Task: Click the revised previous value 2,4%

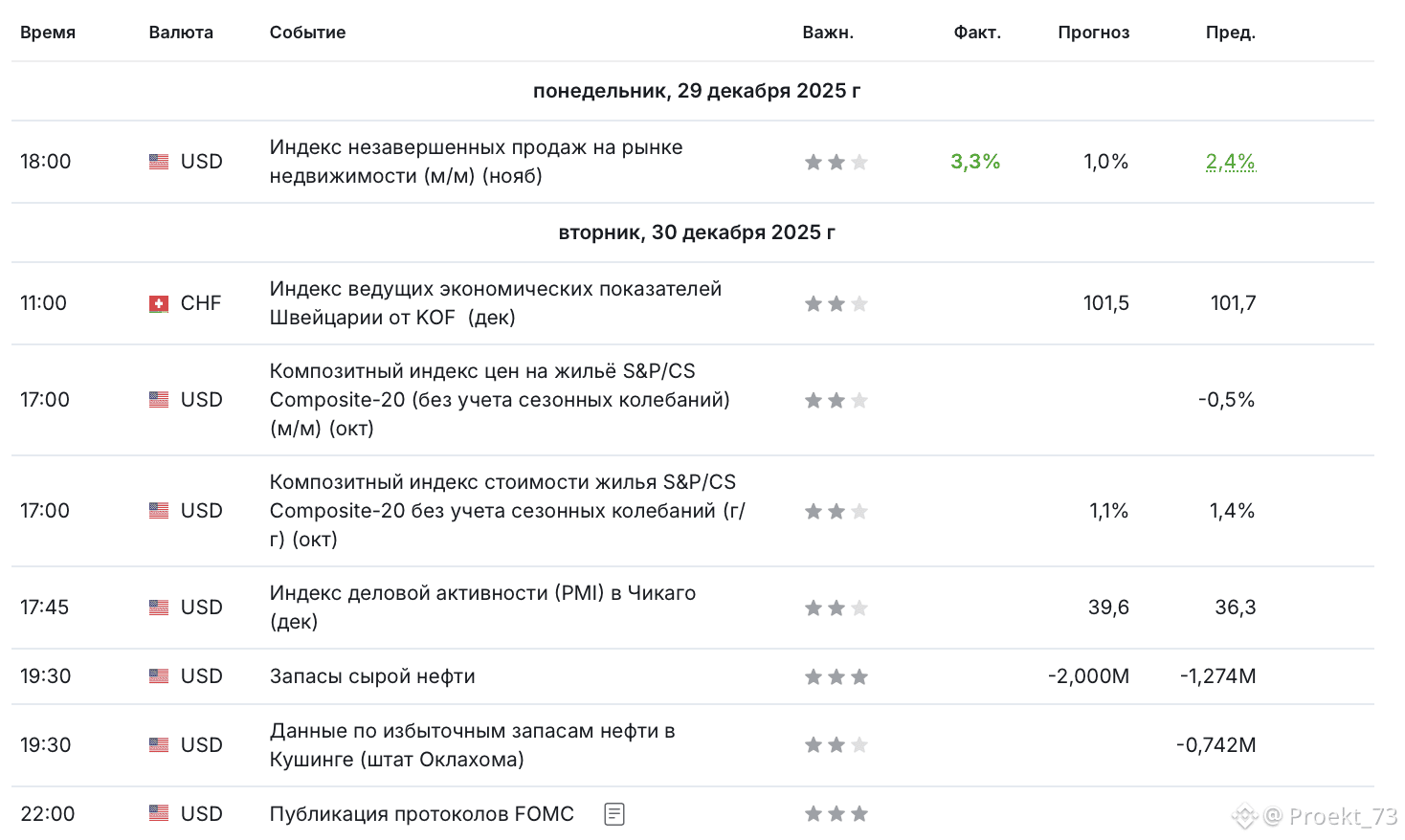Action: [x=1230, y=162]
